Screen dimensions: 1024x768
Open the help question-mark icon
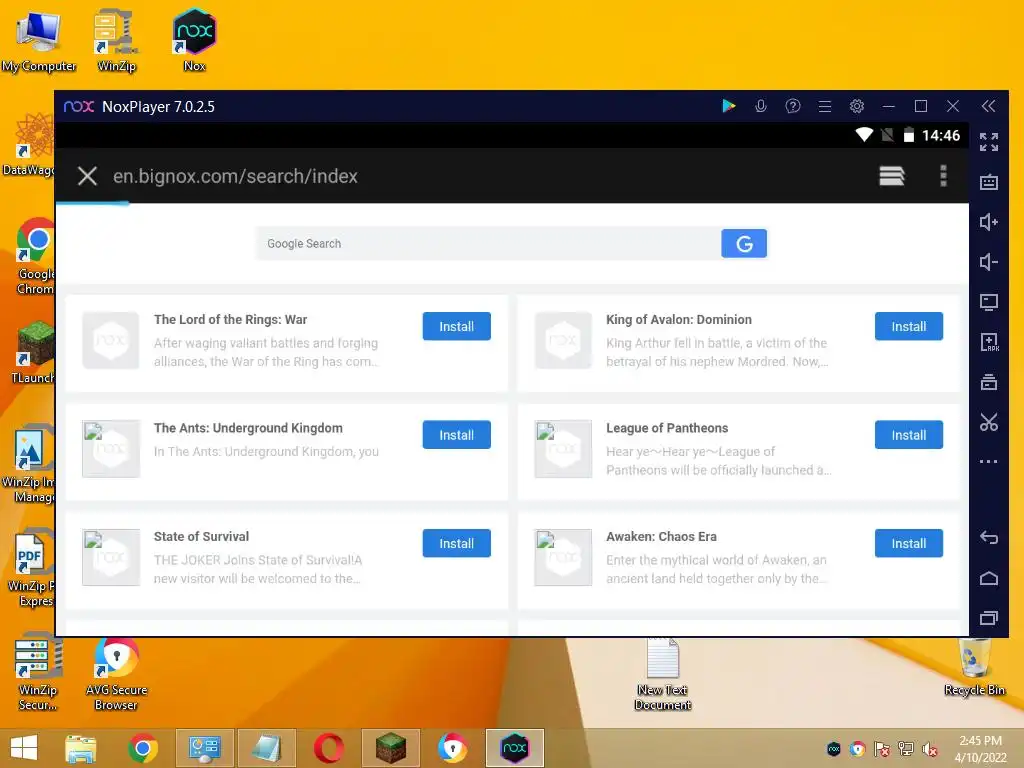793,106
